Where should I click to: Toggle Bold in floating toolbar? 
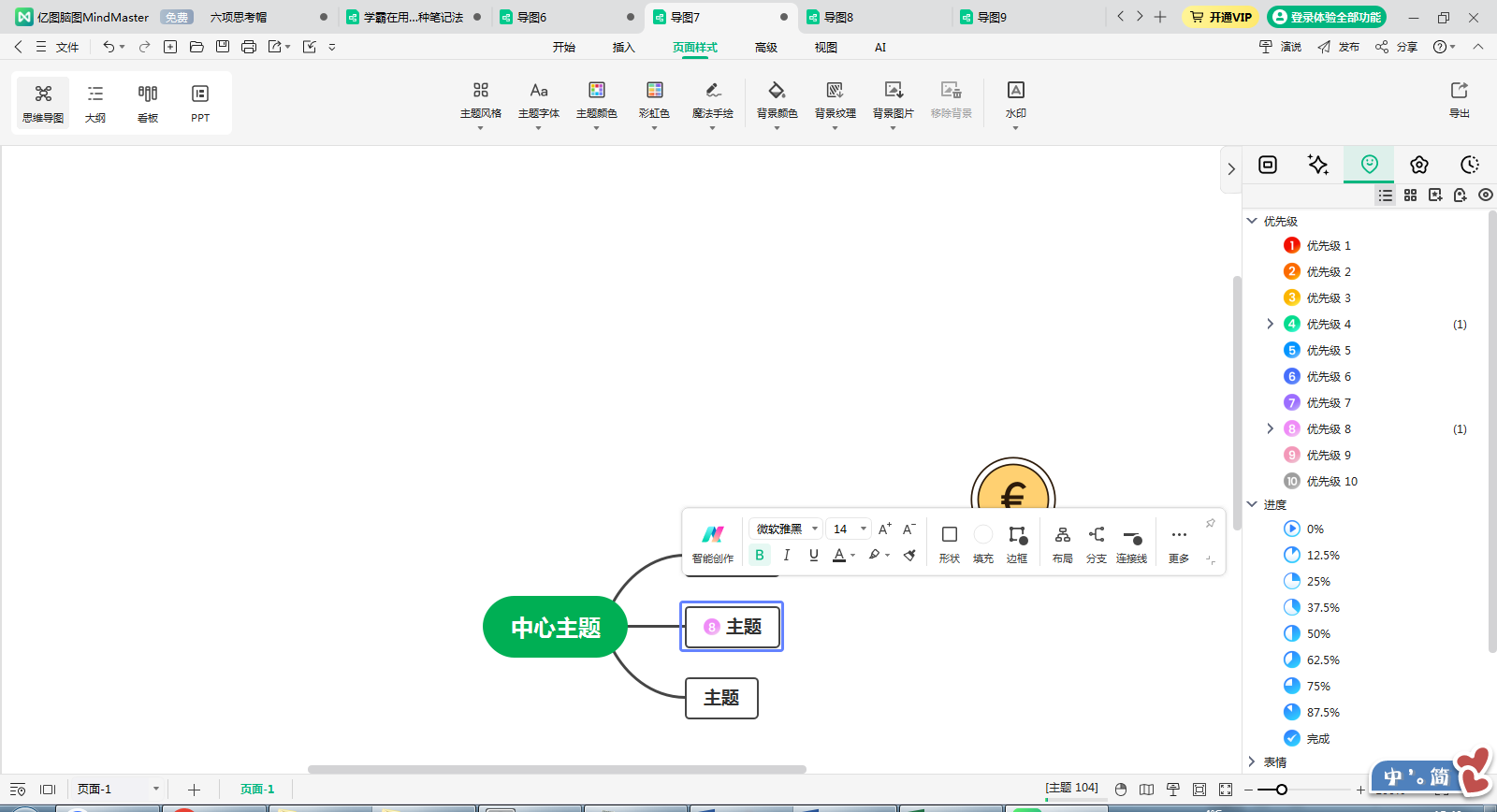click(760, 555)
